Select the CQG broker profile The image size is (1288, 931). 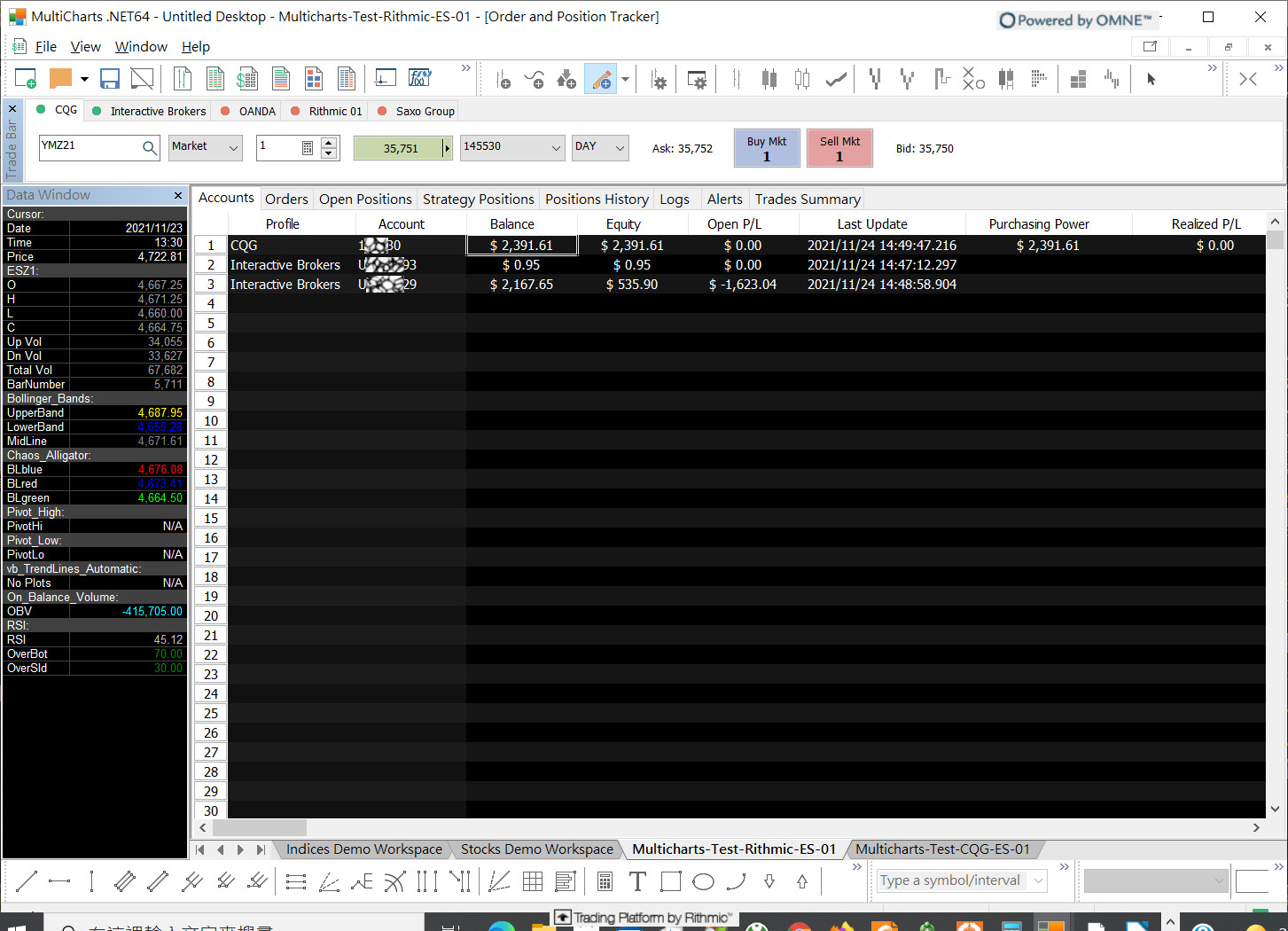(x=58, y=110)
